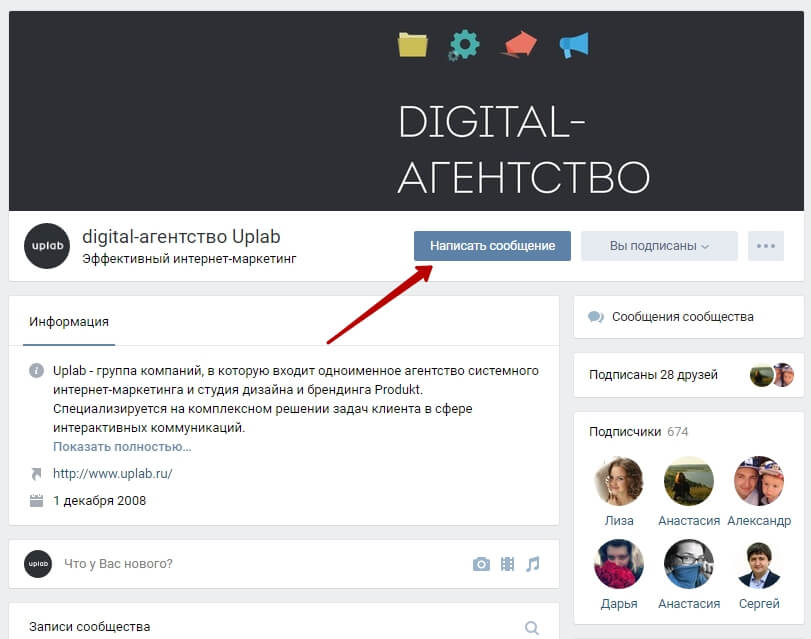811x639 pixels.
Task: Click in the 'Что у Вас нового?' field
Action: coord(118,564)
